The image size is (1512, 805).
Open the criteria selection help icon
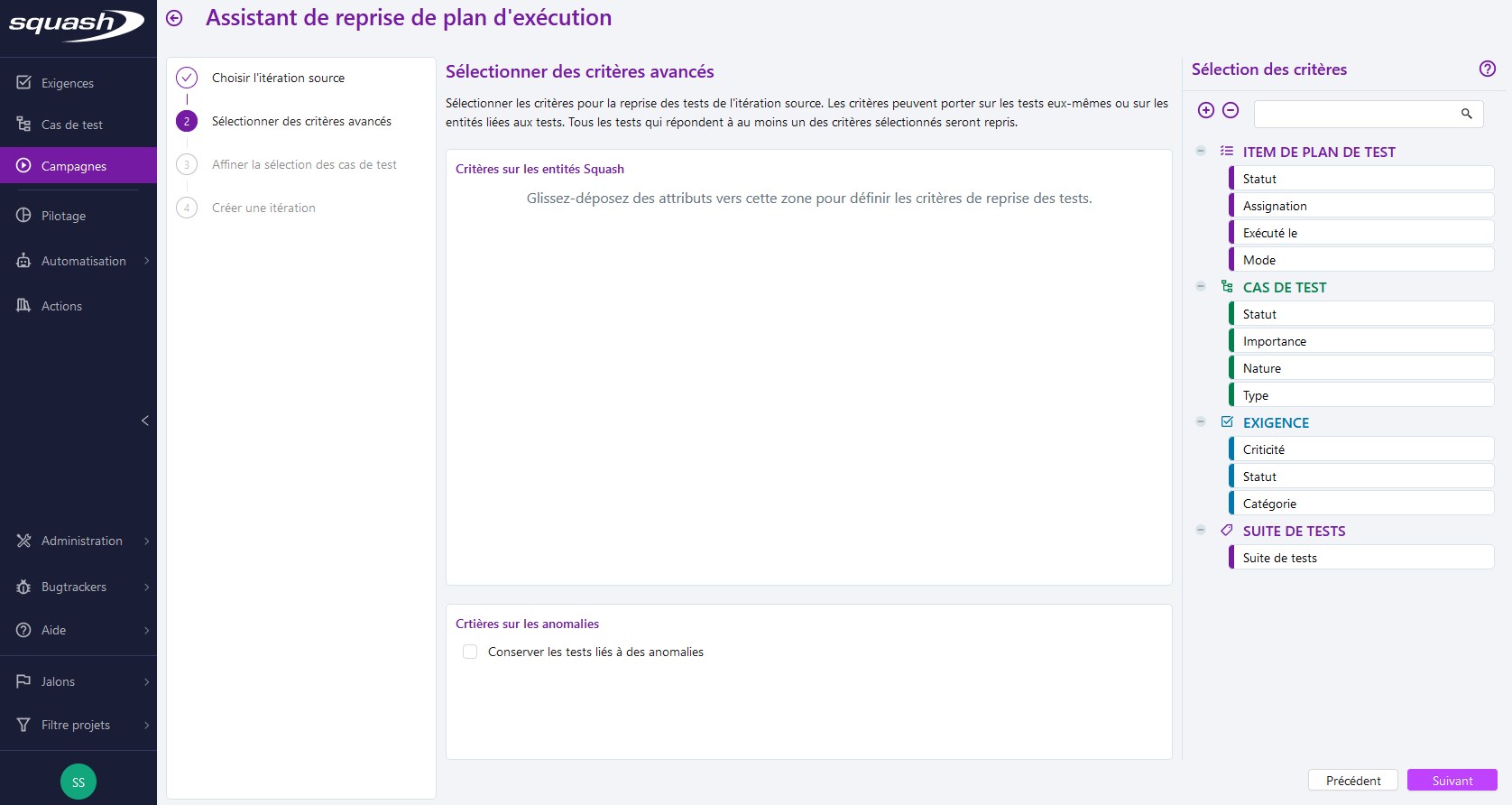(1487, 69)
